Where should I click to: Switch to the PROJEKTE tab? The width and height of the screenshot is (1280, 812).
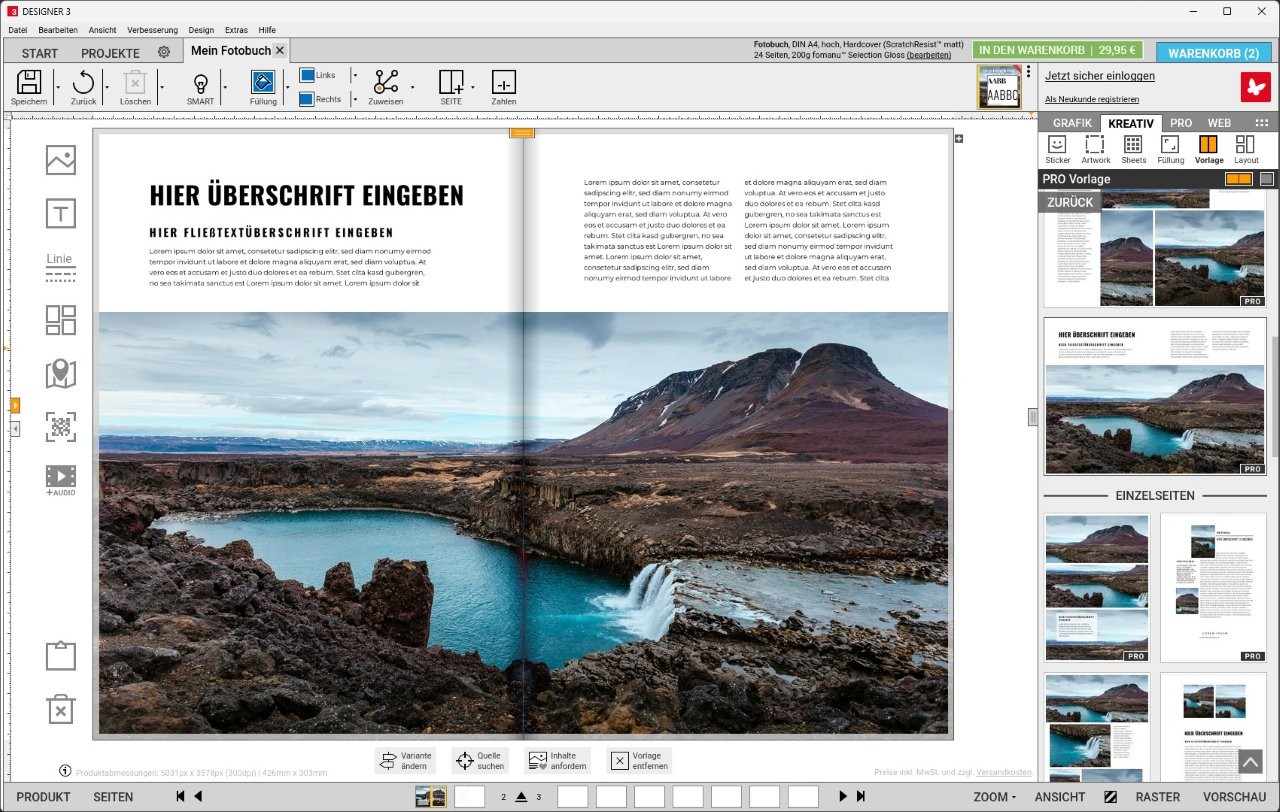(x=110, y=53)
